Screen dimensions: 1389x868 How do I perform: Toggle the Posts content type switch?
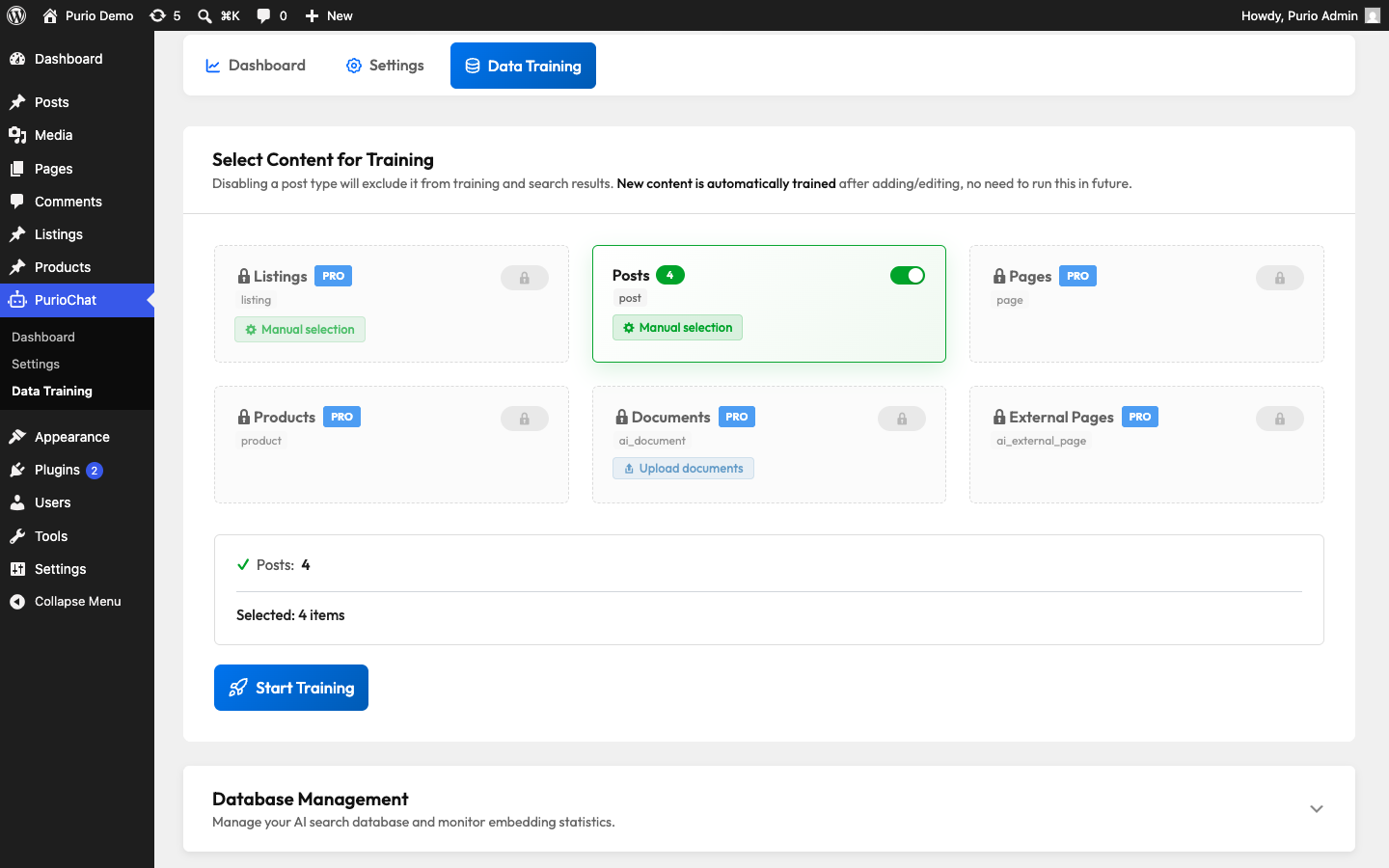pyautogui.click(x=908, y=276)
